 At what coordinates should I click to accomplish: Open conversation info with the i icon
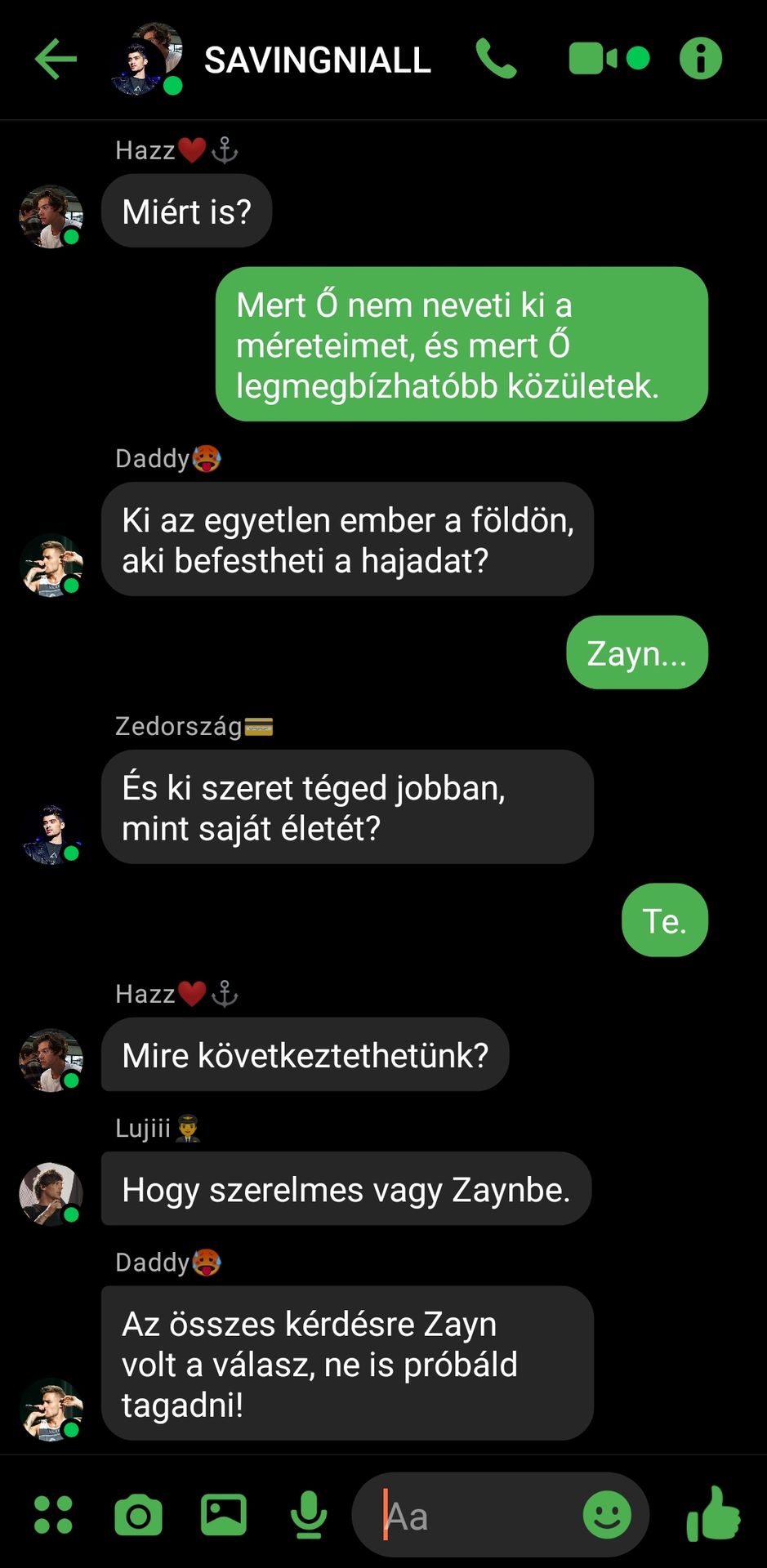click(701, 59)
